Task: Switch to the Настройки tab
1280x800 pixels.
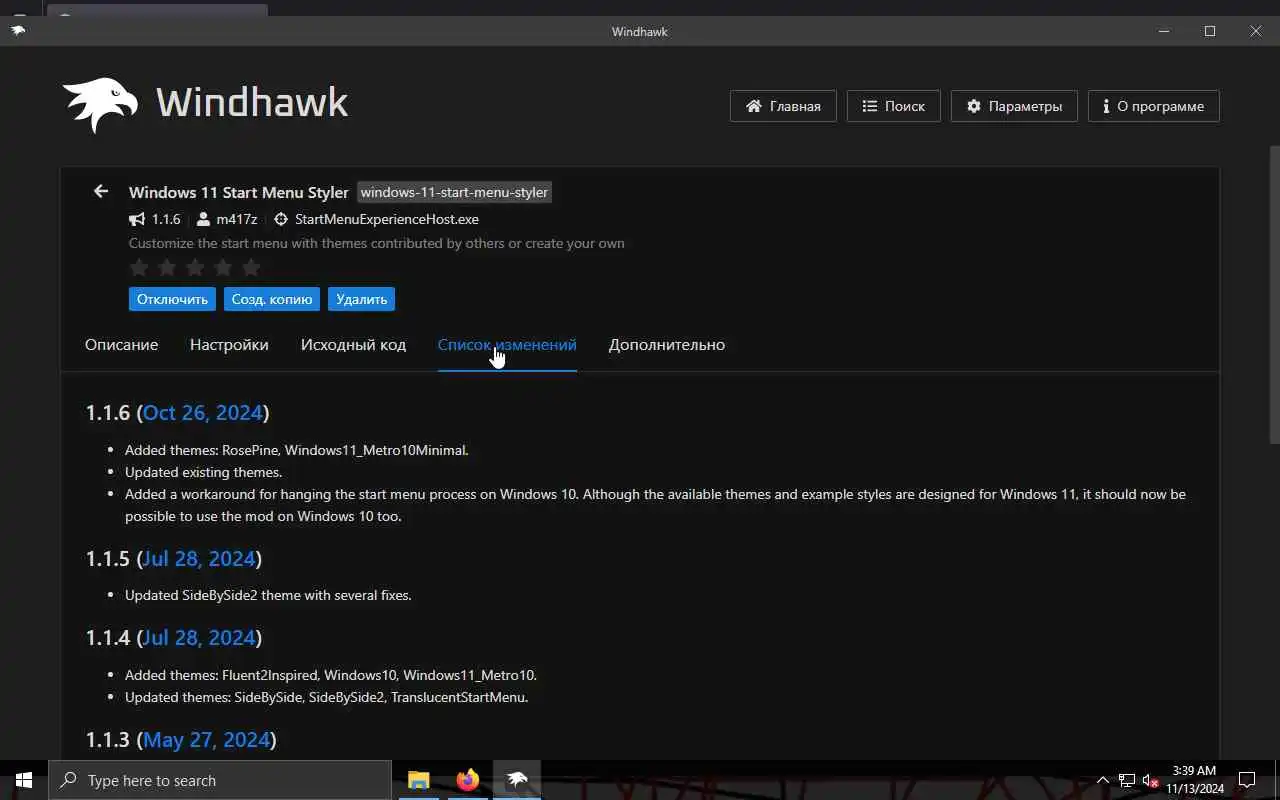Action: pos(229,345)
